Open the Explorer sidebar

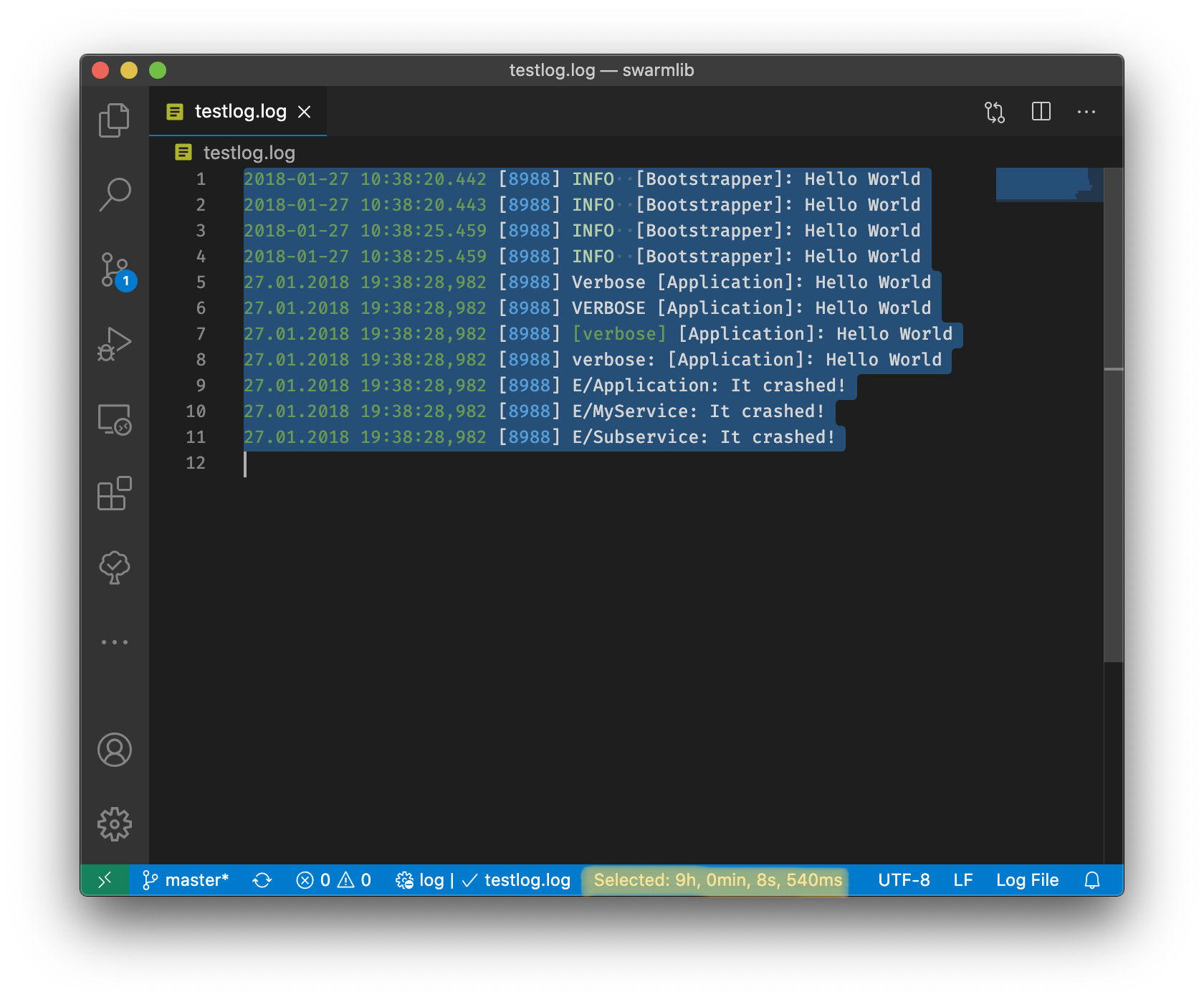tap(114, 120)
